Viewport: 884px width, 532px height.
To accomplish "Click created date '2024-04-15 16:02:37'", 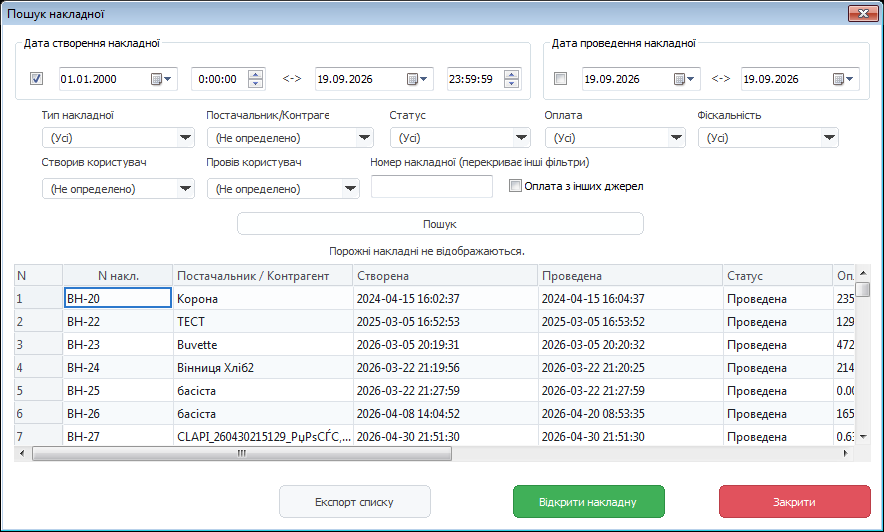I will tap(445, 298).
